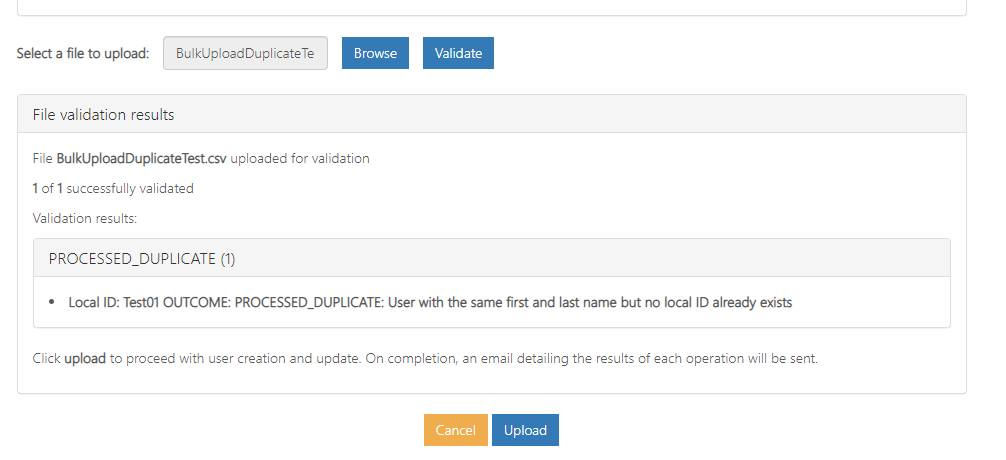Click the 'Click upload to proceed' instruction text
The width and height of the screenshot is (1006, 460).
tap(425, 359)
